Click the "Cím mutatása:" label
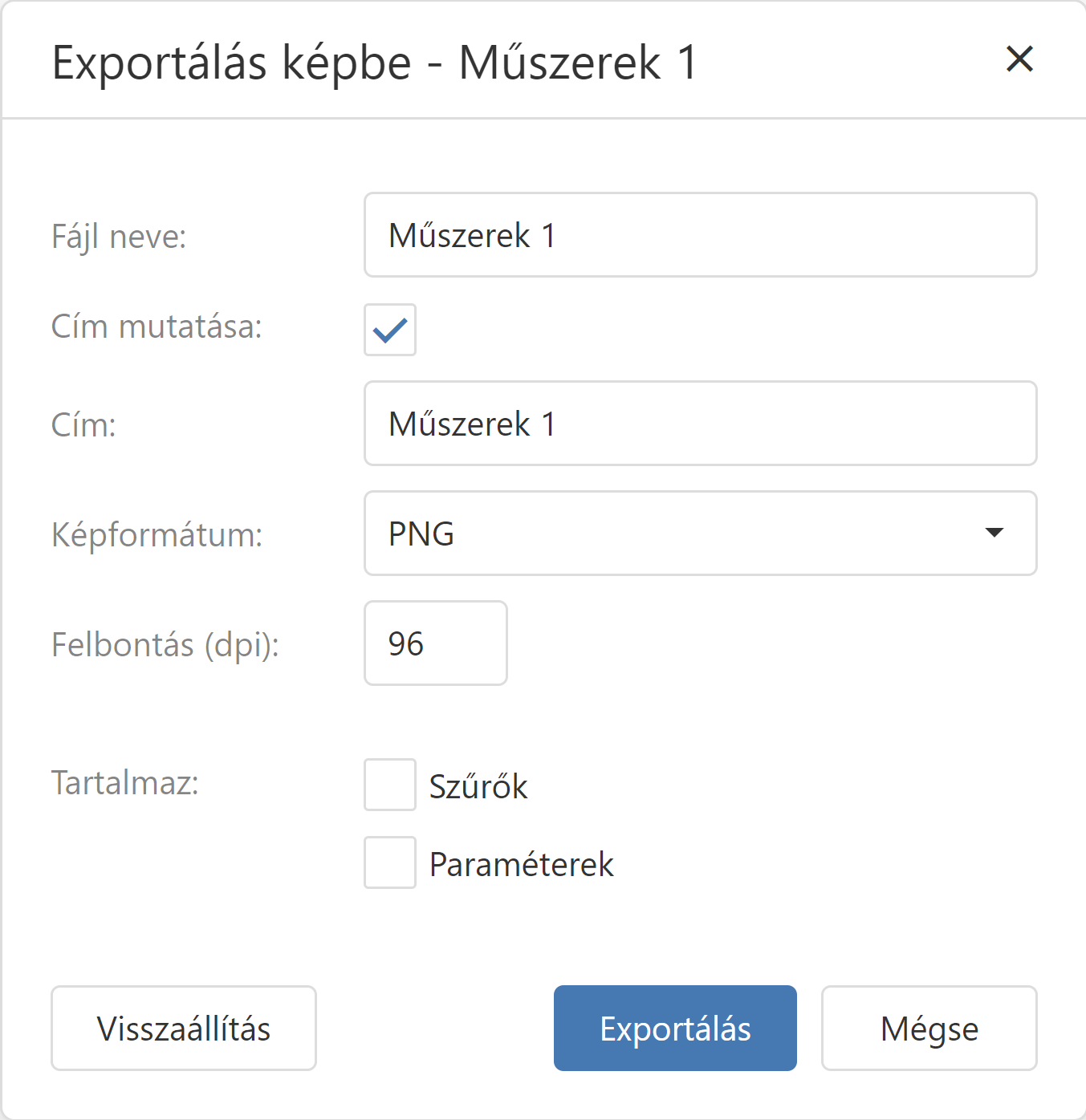The image size is (1086, 1120). (157, 327)
